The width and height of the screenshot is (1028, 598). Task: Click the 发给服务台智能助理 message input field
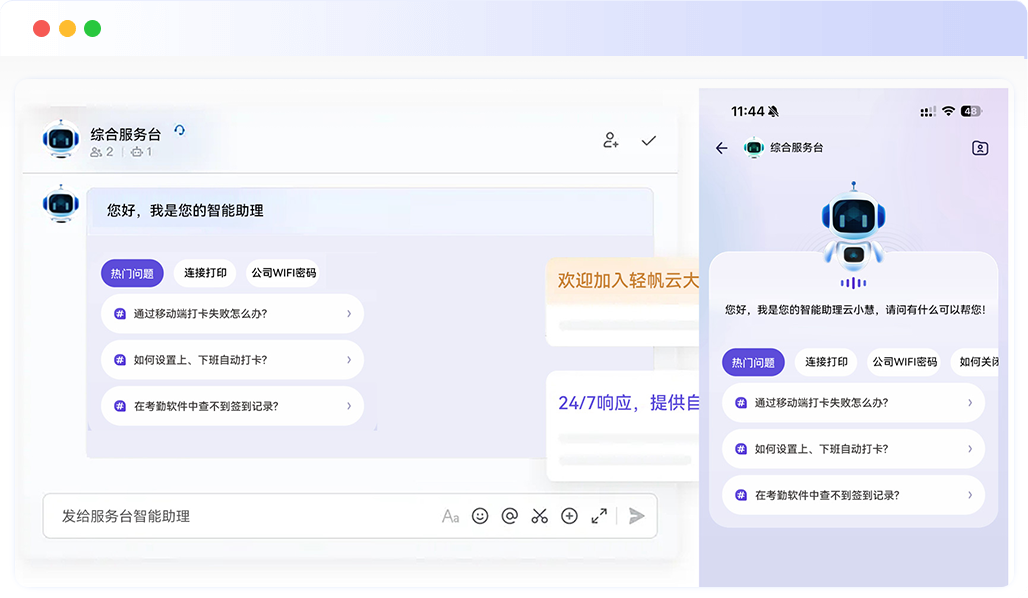click(x=240, y=516)
